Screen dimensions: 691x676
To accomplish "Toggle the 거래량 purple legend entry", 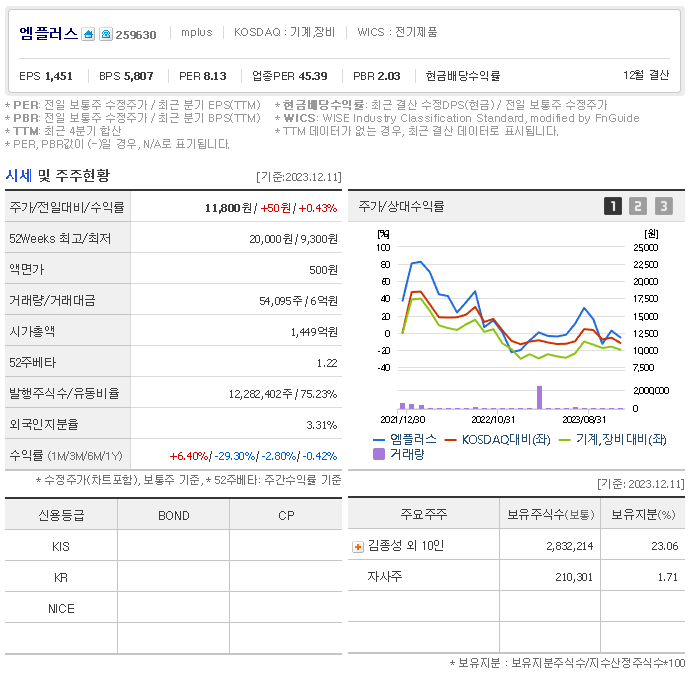I will click(x=398, y=454).
